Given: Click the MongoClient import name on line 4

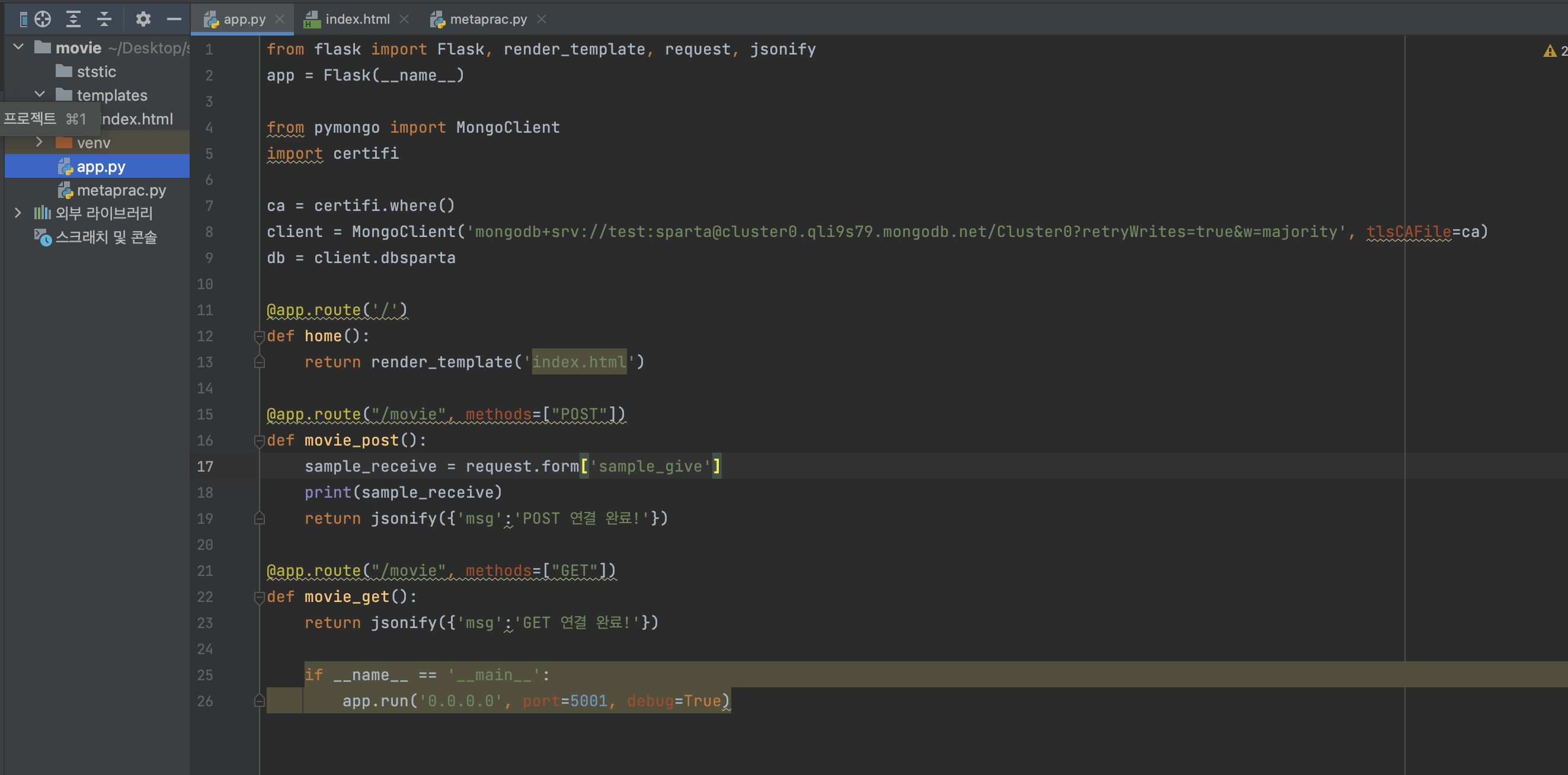Looking at the screenshot, I should click(508, 127).
